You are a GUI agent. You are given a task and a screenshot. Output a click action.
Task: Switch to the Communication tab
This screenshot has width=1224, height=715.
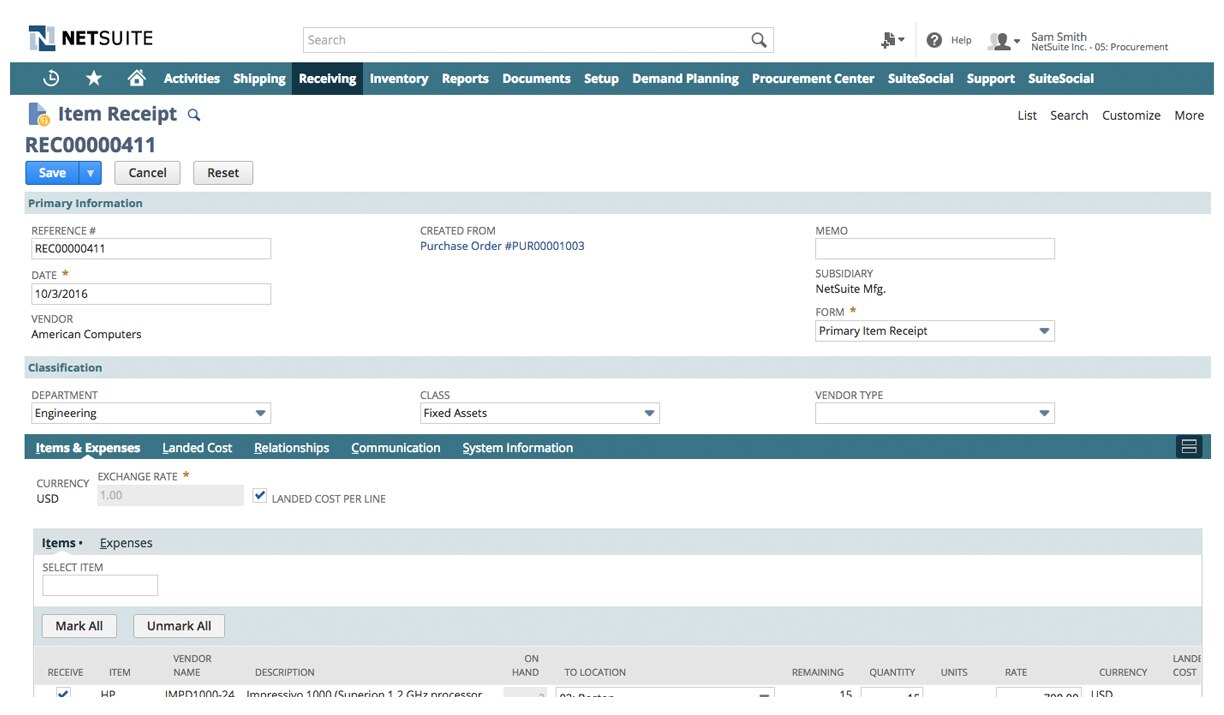point(396,448)
